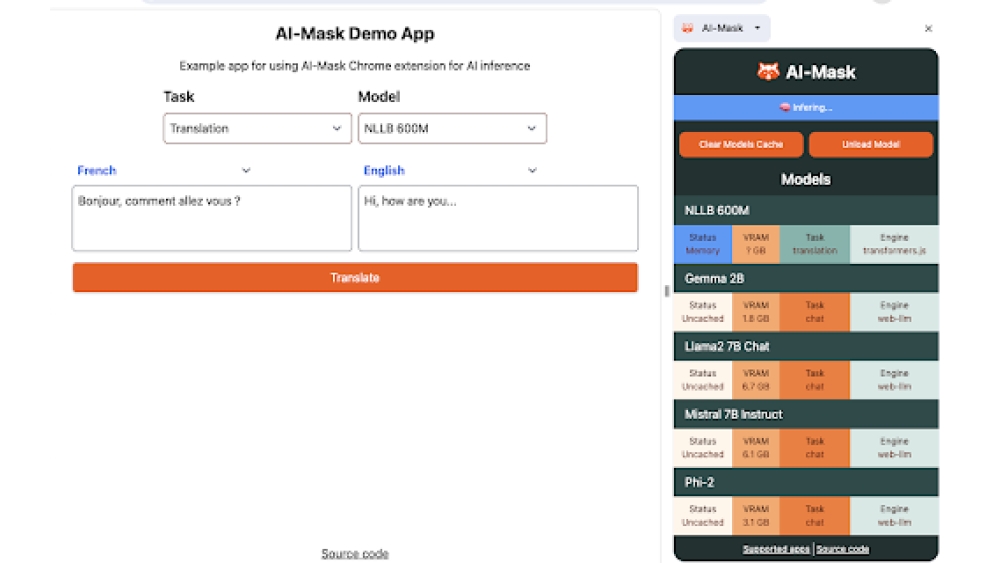
Task: Click NLLB 600M Task translation cell
Action: pos(814,244)
